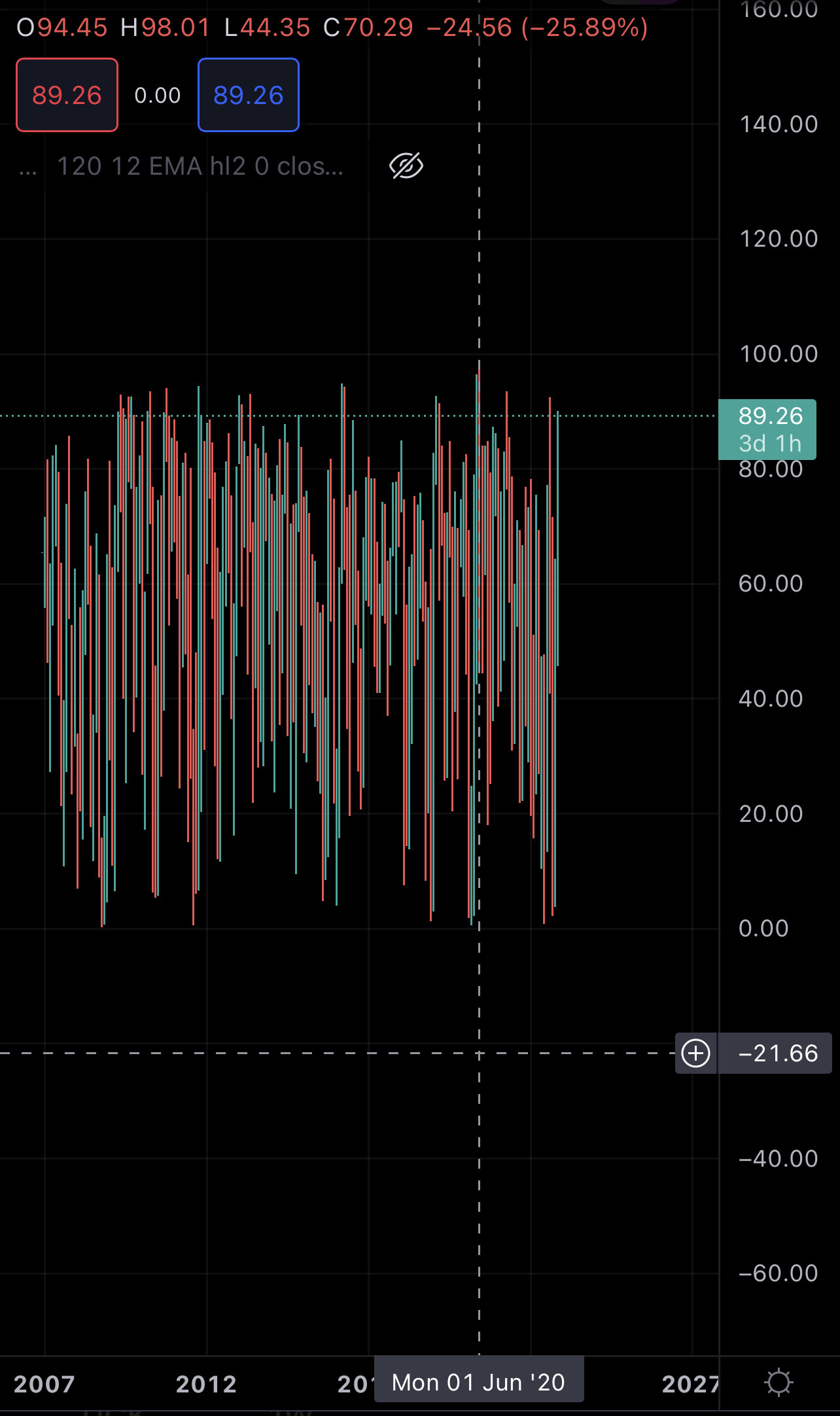Click the 40.00 level on the price scale
Viewport: 840px width, 1416px height.
coord(771,699)
